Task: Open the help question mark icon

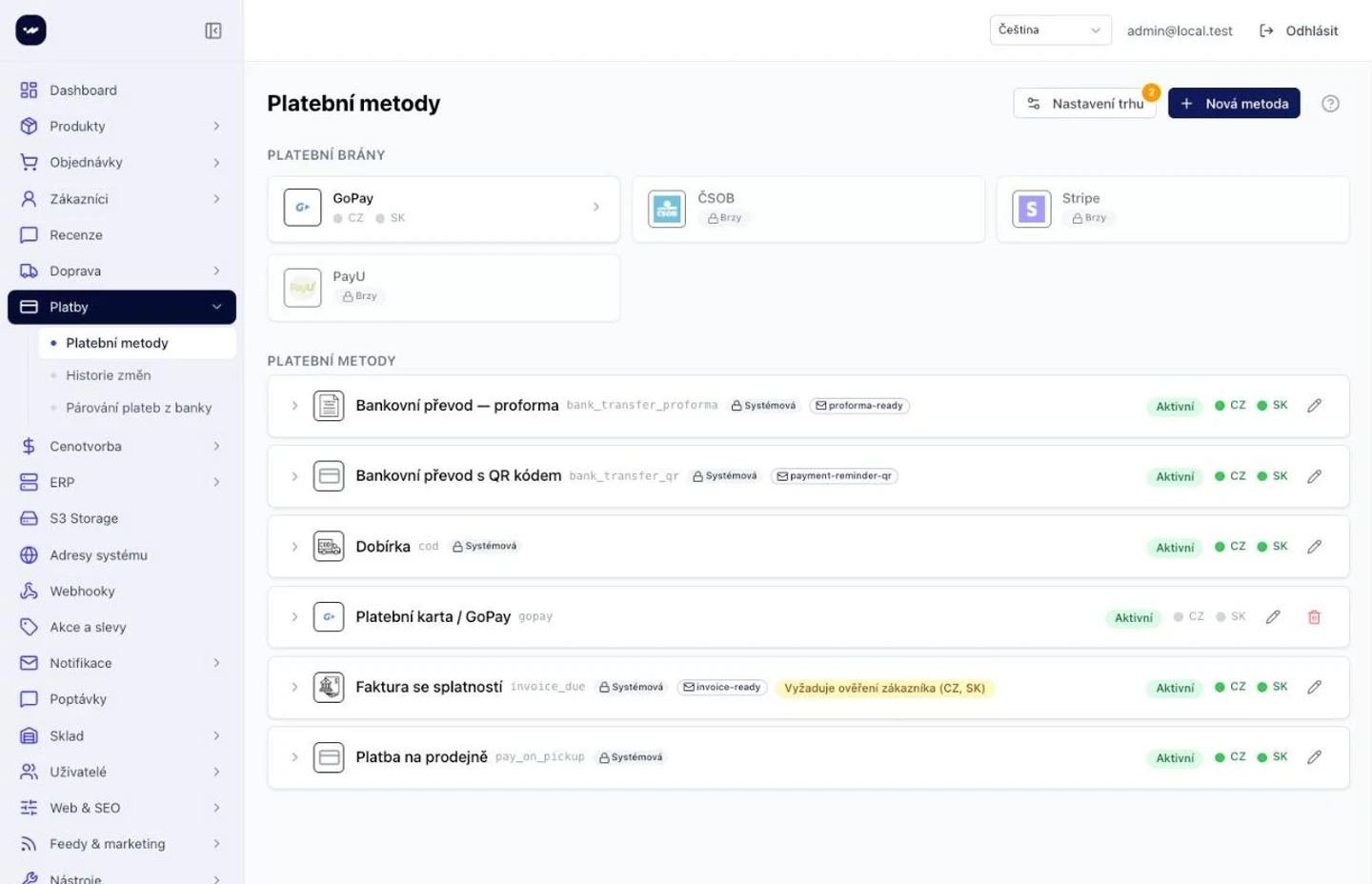Action: (x=1330, y=104)
